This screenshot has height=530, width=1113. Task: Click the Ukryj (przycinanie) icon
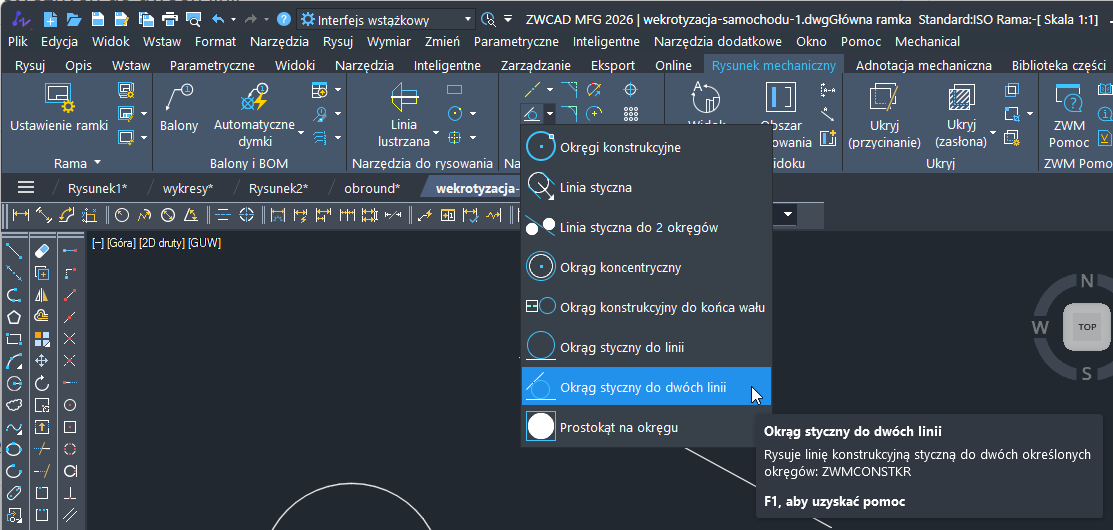click(884, 99)
